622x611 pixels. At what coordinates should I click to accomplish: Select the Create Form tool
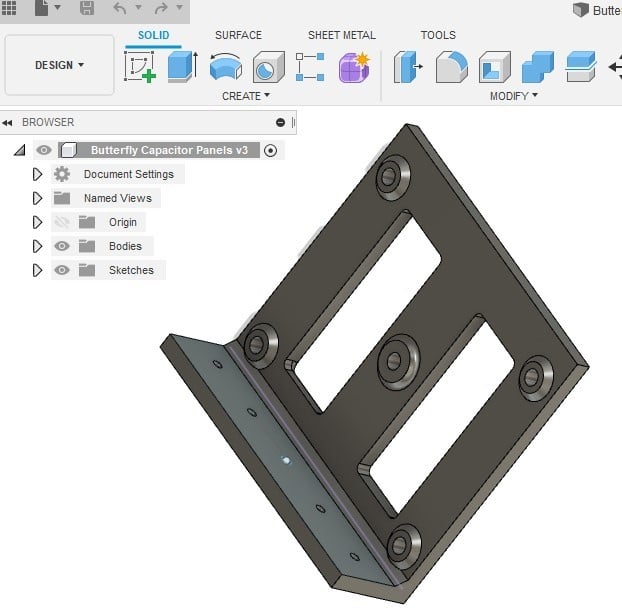point(355,67)
